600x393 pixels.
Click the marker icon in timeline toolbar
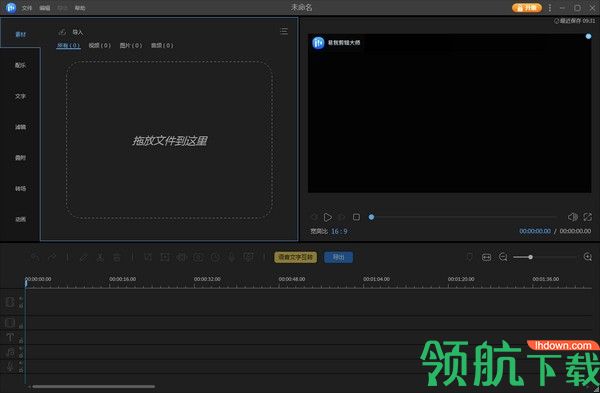point(470,257)
